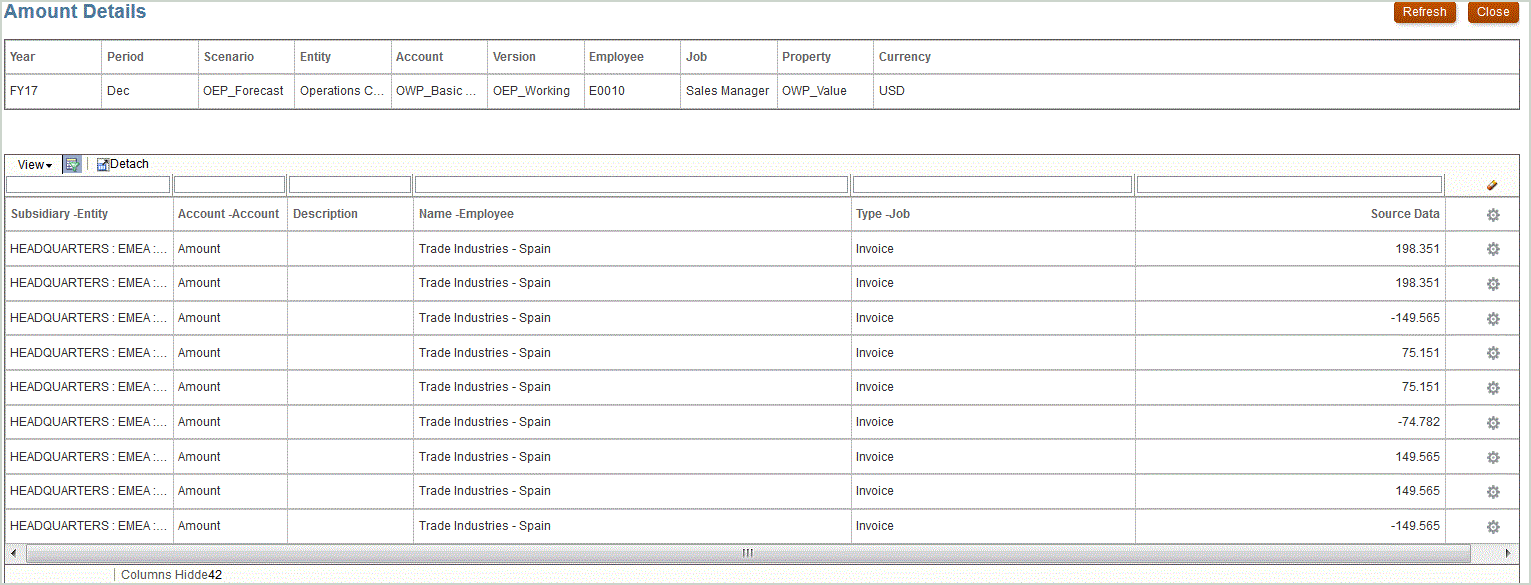The width and height of the screenshot is (1531, 585).
Task: Click the Close button
Action: click(1493, 12)
